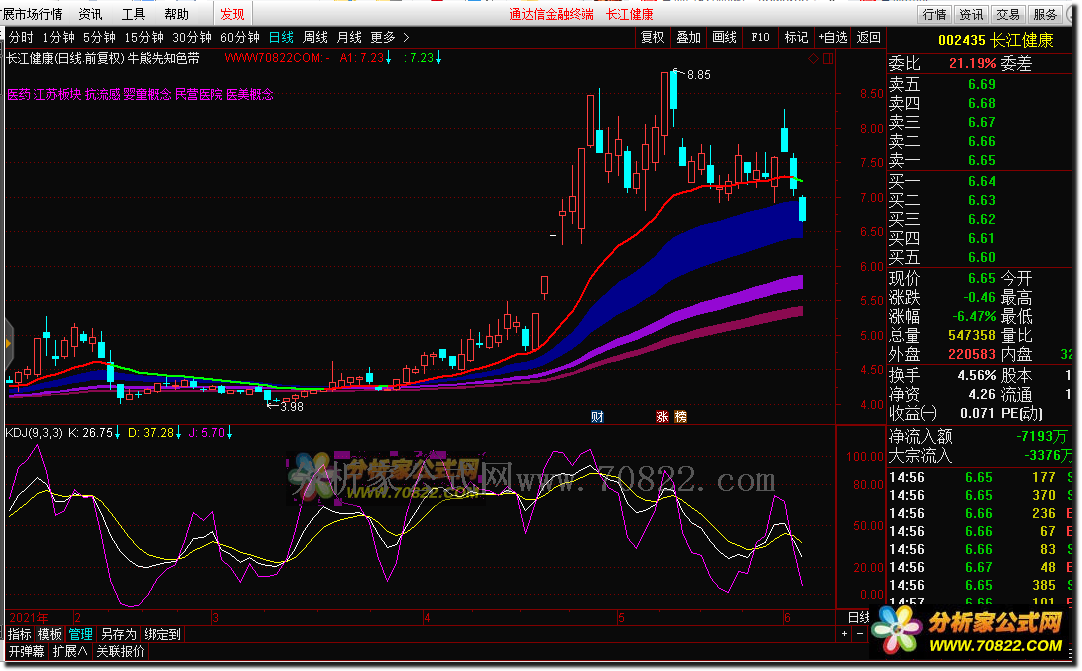Click the 画线 drawing button
The height and width of the screenshot is (671, 1082).
(725, 37)
